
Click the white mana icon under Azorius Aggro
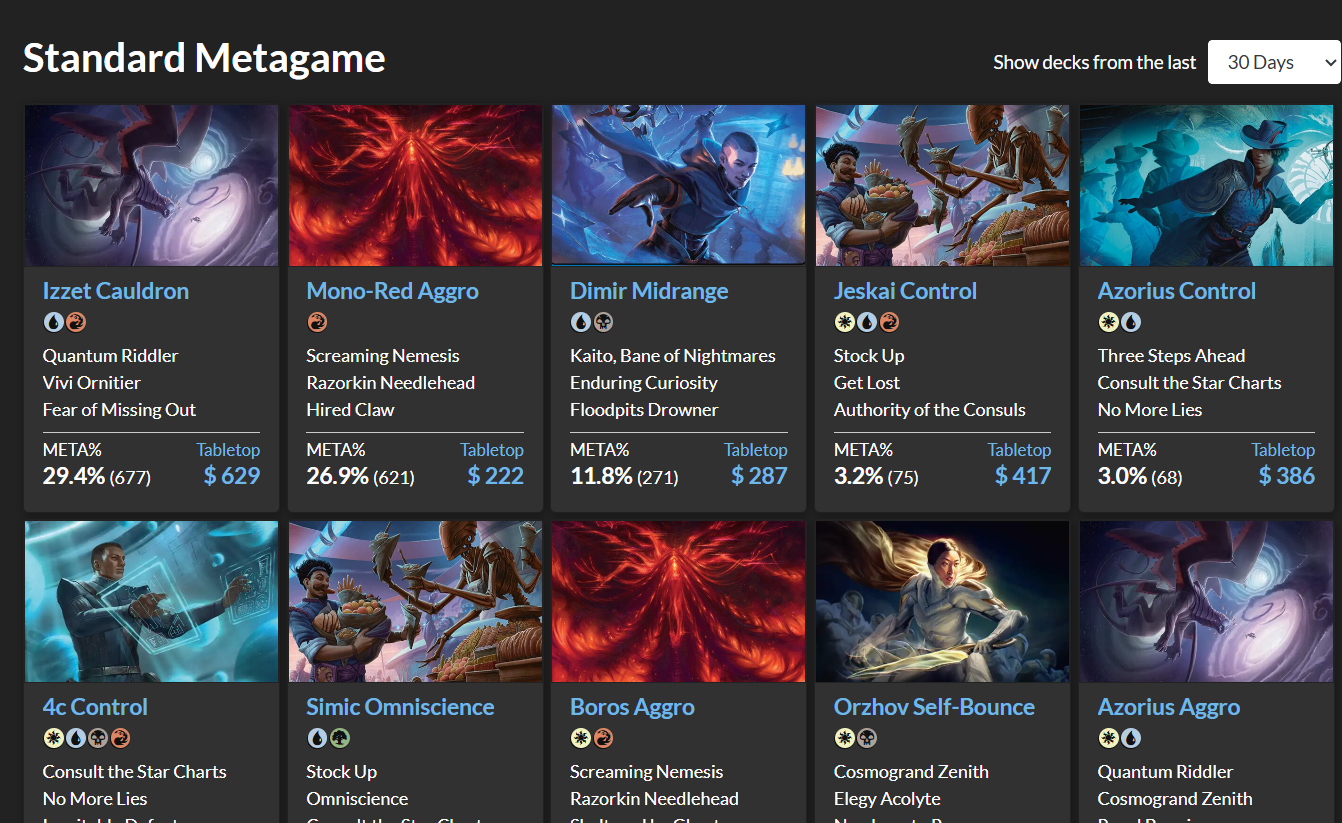[1107, 738]
